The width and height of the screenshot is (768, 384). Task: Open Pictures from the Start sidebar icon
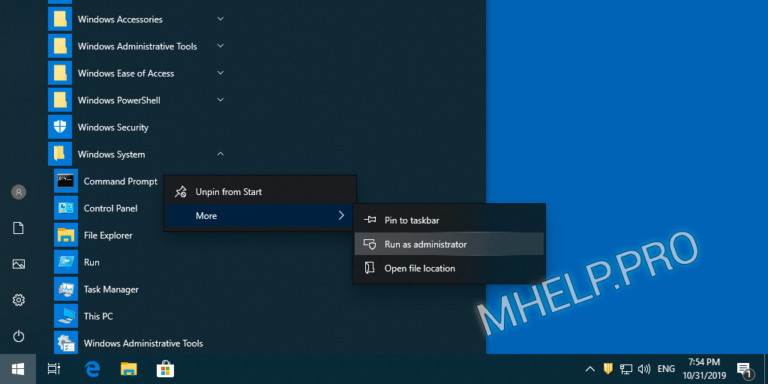(x=19, y=264)
